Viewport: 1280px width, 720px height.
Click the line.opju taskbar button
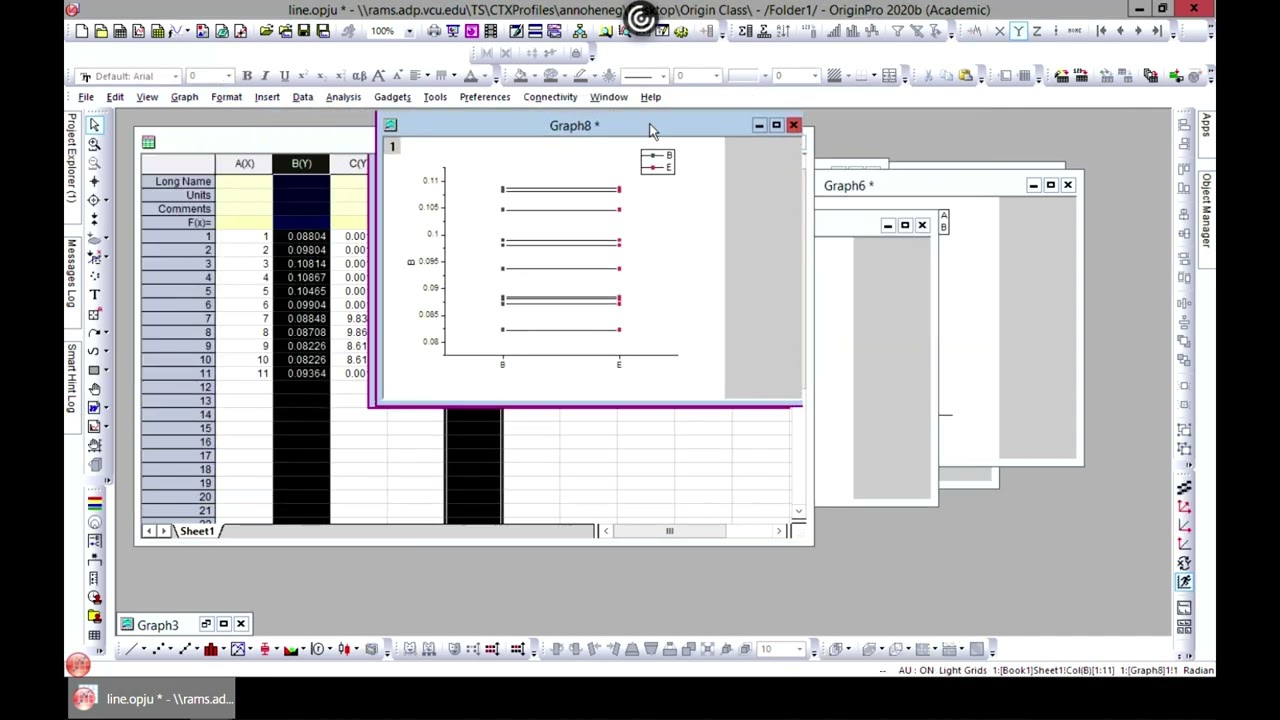click(153, 699)
